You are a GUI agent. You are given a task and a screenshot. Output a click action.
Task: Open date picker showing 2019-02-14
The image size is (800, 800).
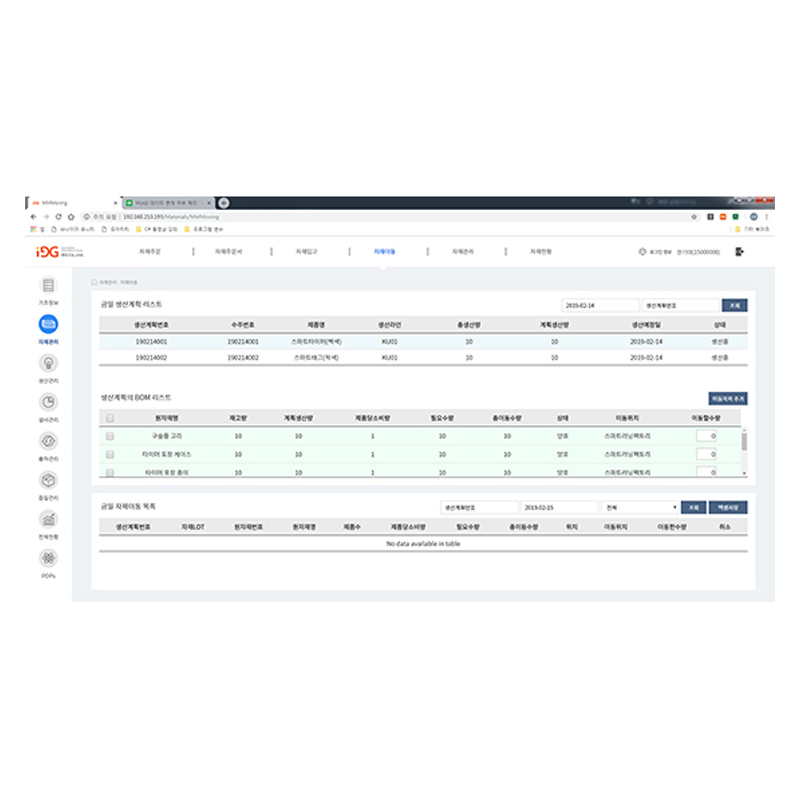click(599, 305)
